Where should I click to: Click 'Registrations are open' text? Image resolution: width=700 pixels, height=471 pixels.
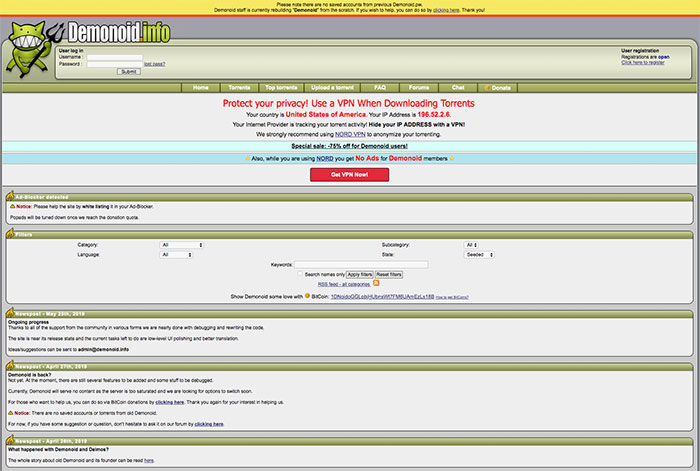click(x=645, y=57)
